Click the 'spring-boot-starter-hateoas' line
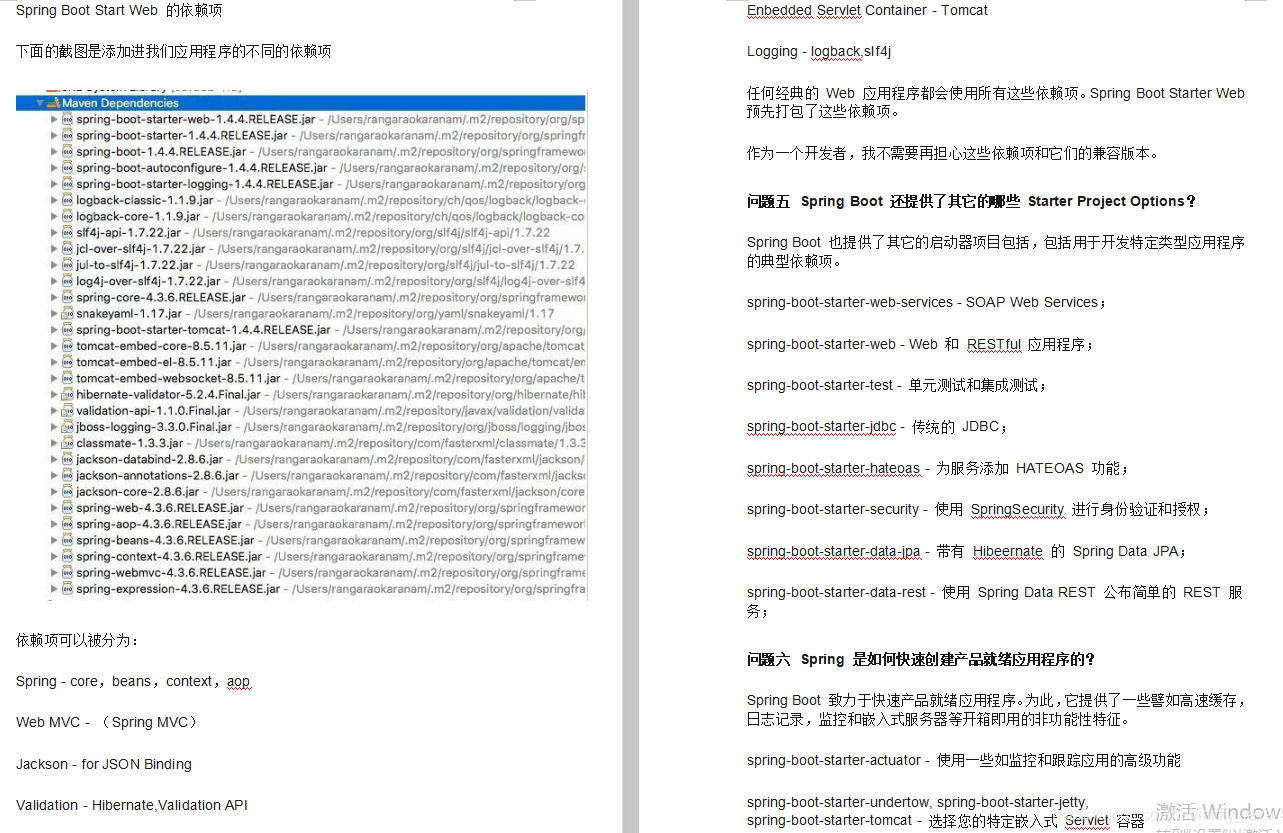 [x=937, y=468]
